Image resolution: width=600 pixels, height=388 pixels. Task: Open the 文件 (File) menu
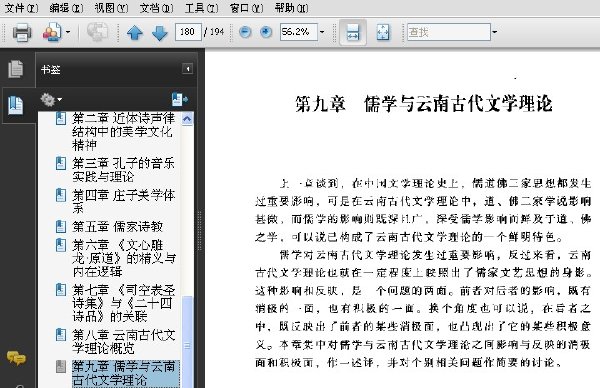[21, 8]
